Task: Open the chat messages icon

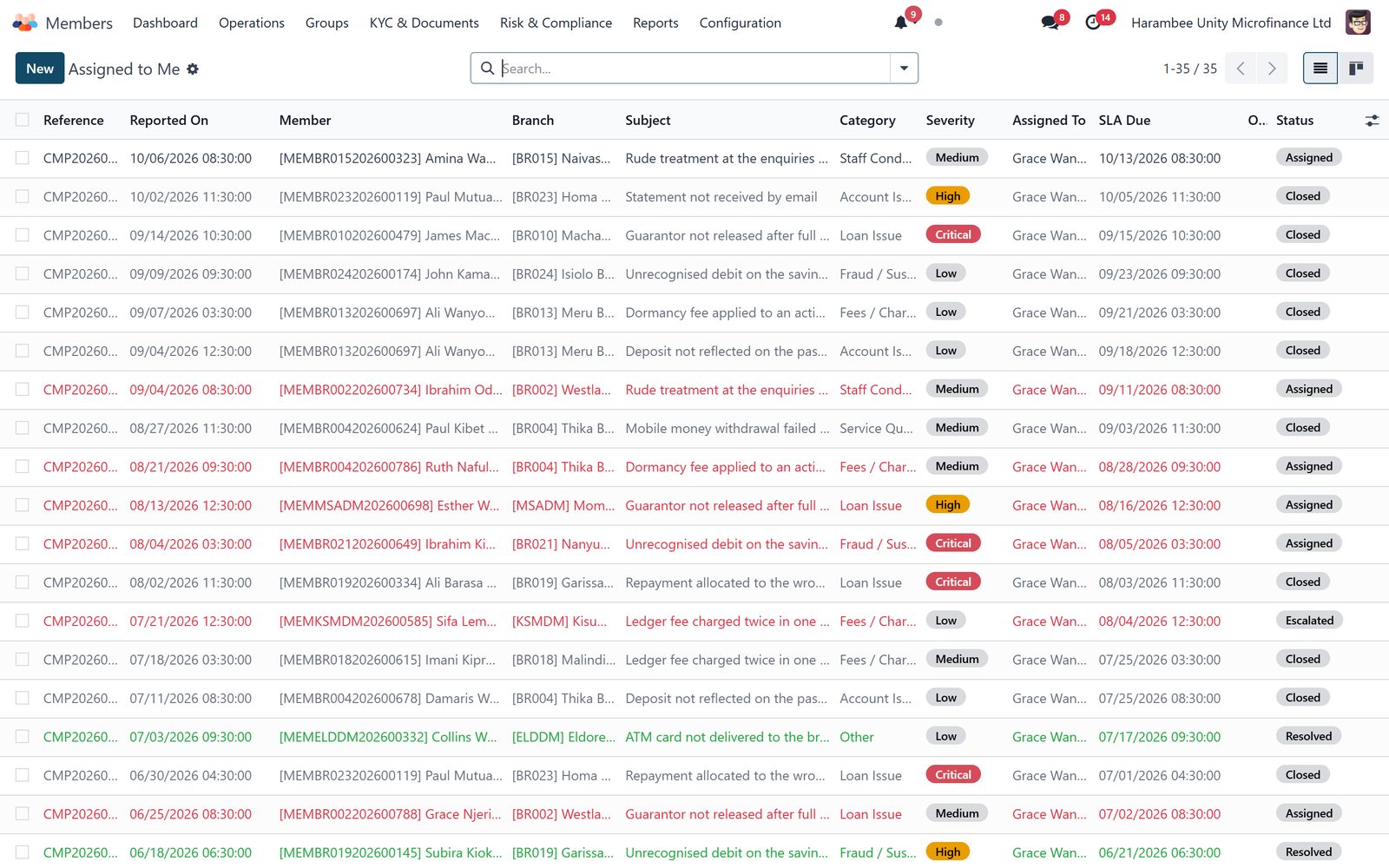Action: 1050,23
